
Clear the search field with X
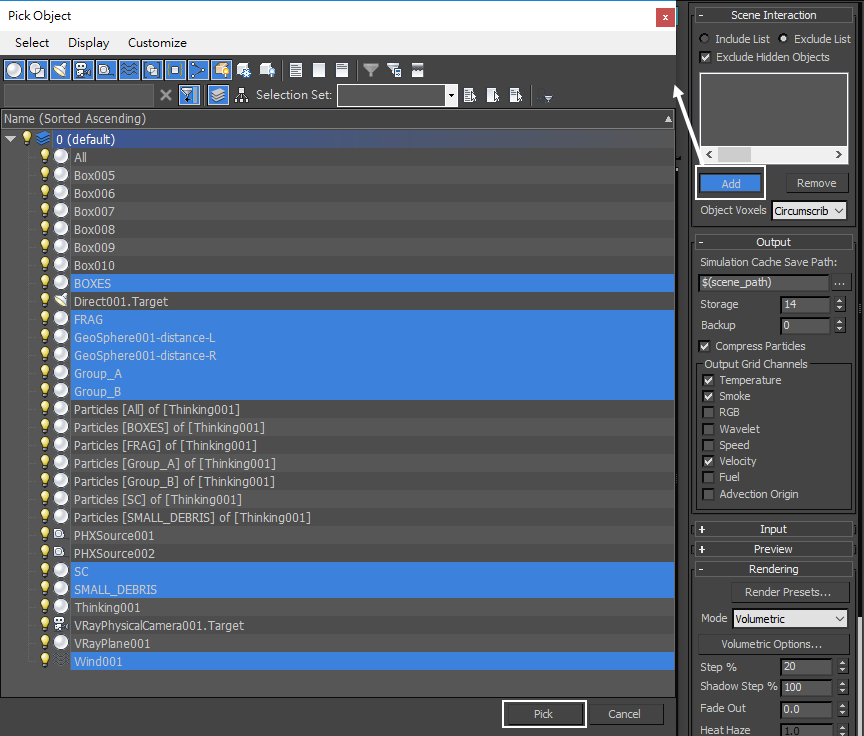[166, 95]
